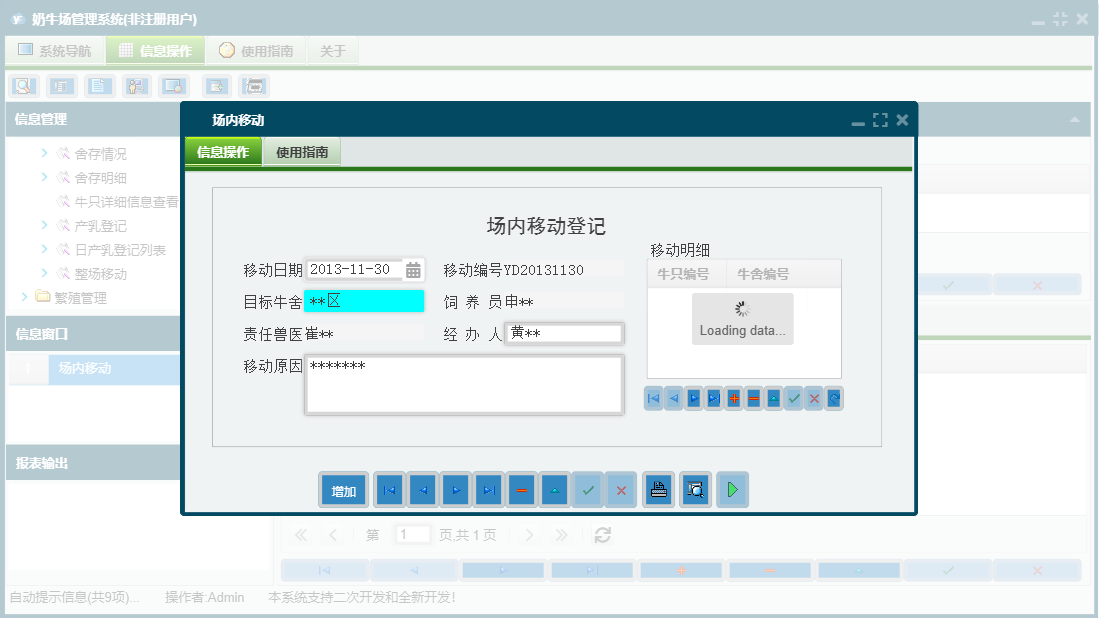Screen dimensions: 1099x618
Task: Open print preview in the 场内移动 dialog
Action: pyautogui.click(x=695, y=490)
